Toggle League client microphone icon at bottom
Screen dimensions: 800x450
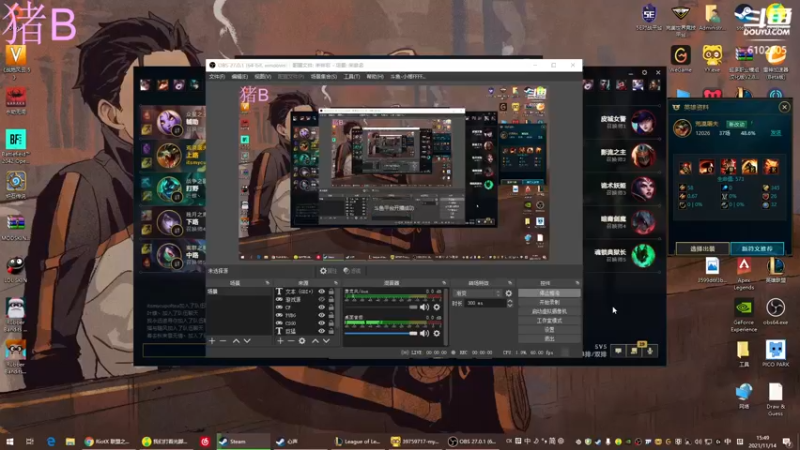click(x=650, y=351)
